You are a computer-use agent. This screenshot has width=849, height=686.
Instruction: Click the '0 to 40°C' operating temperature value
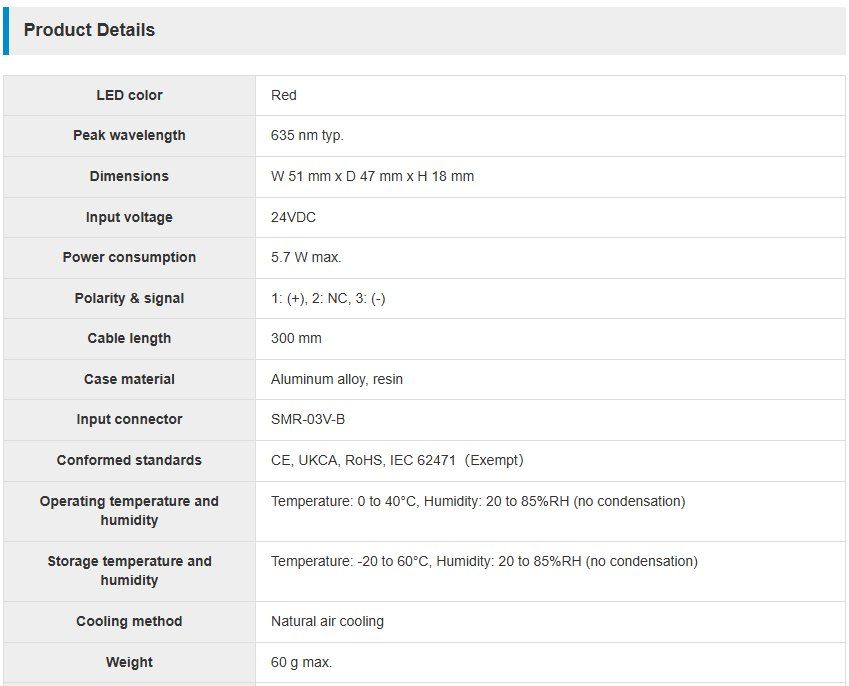point(387,501)
